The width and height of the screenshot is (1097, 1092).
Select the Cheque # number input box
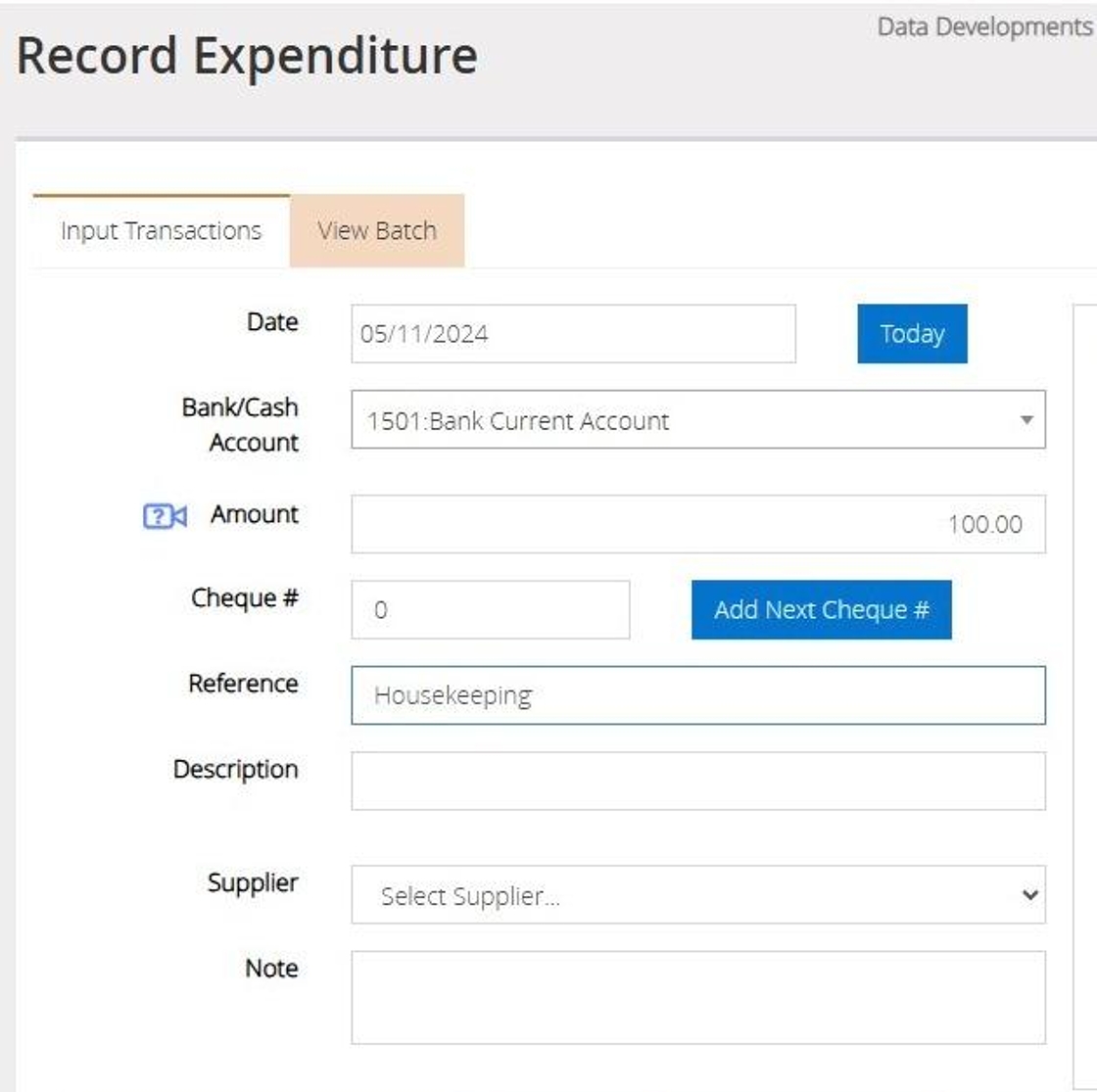click(x=490, y=609)
